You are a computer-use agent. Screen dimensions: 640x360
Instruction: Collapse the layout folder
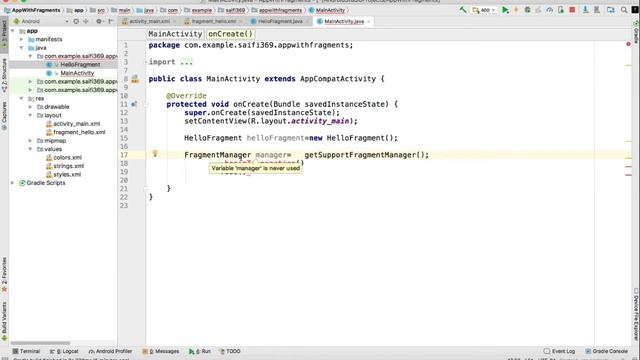point(30,116)
